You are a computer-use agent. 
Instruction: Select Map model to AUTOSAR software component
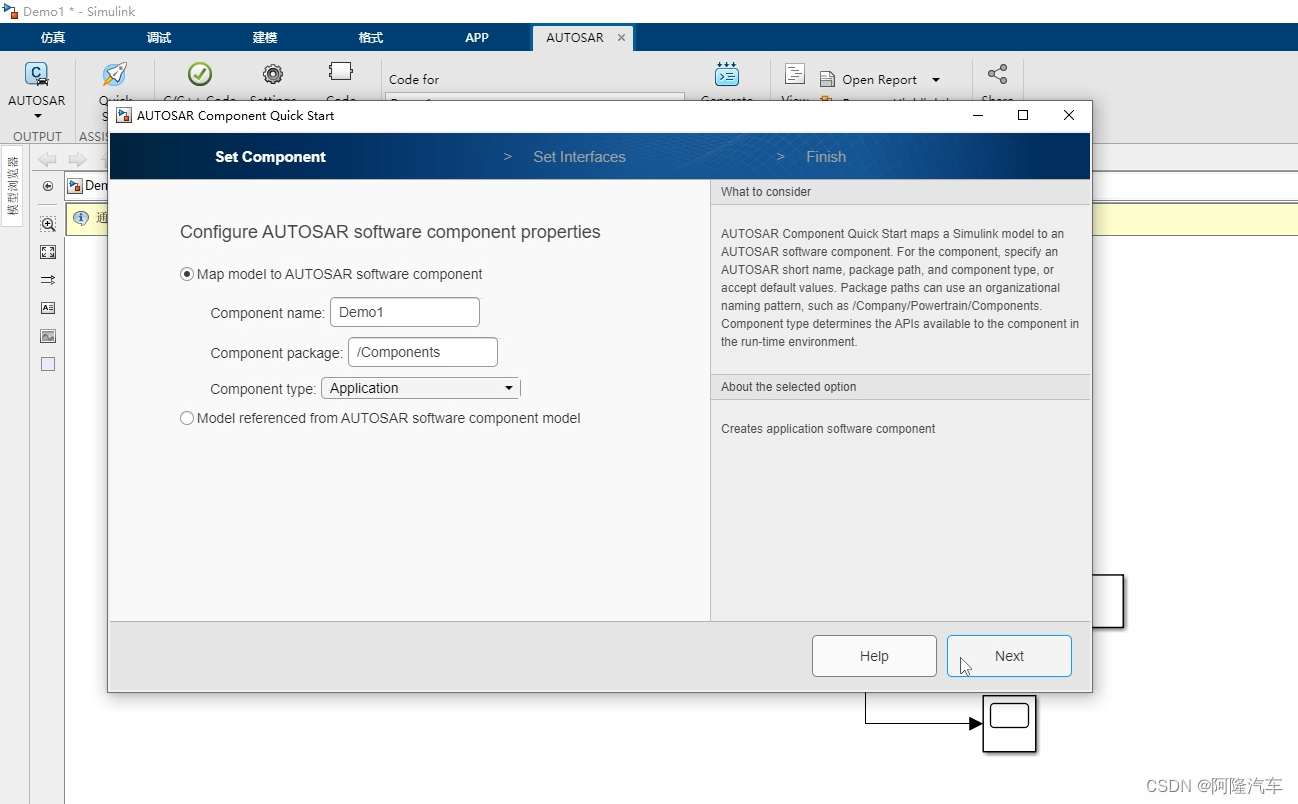pos(187,273)
